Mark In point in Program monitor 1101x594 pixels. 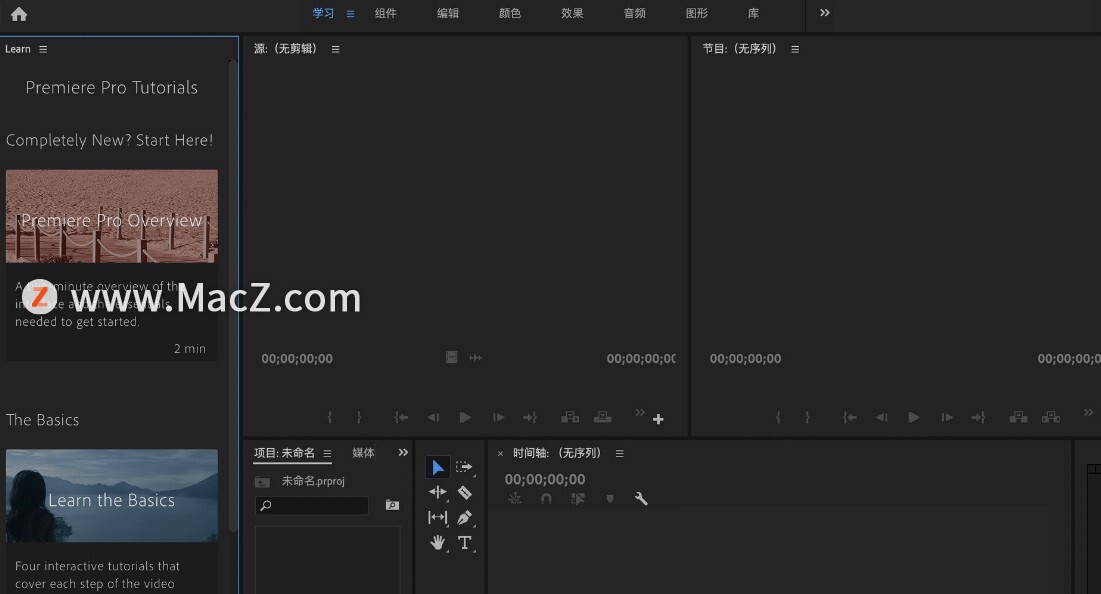(x=778, y=417)
